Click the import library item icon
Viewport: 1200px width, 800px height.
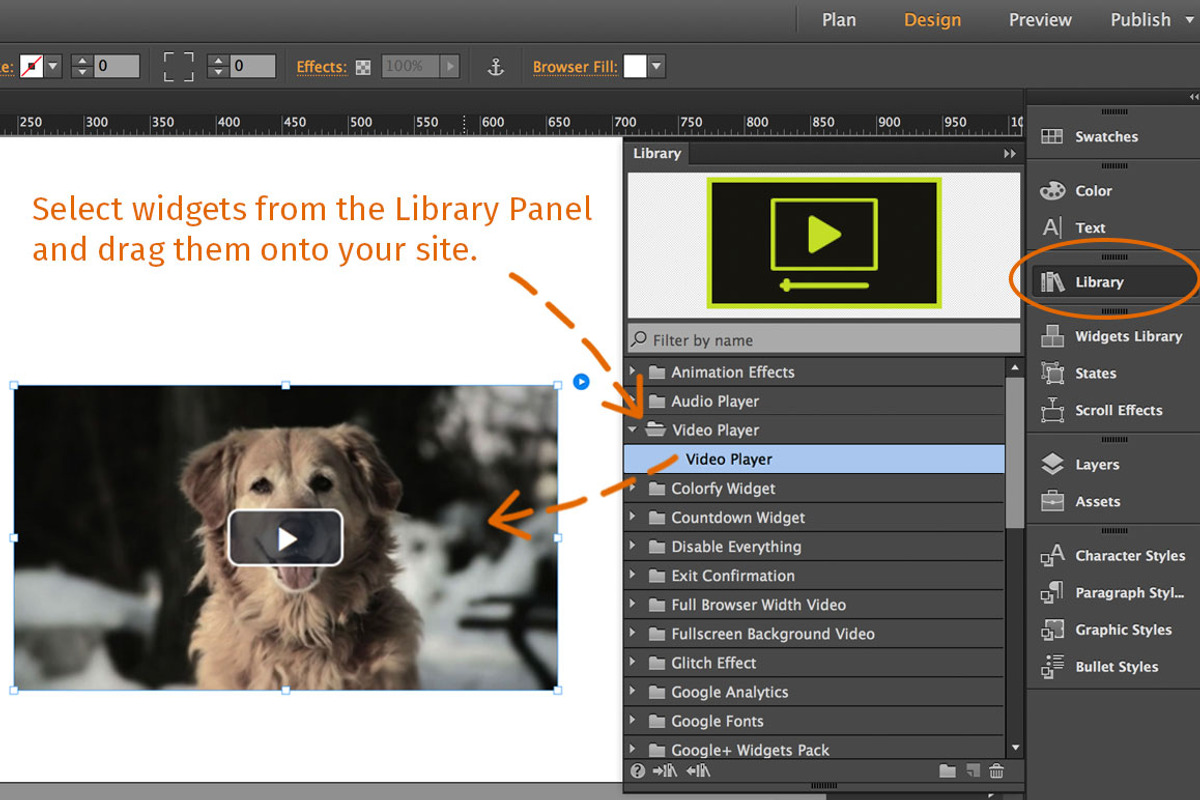click(664, 771)
